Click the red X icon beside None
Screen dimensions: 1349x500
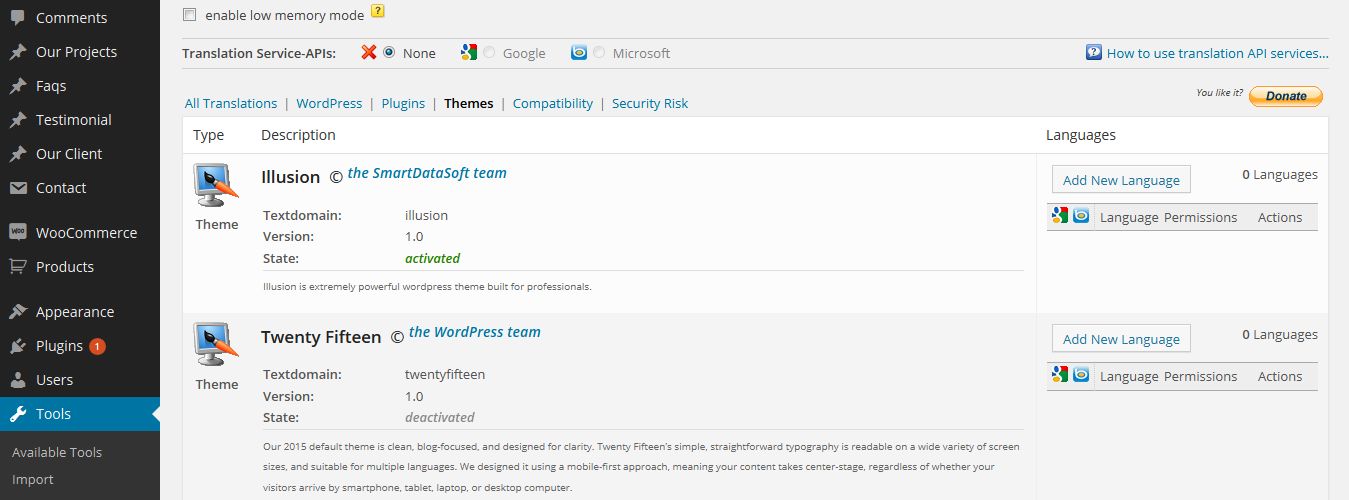[368, 53]
